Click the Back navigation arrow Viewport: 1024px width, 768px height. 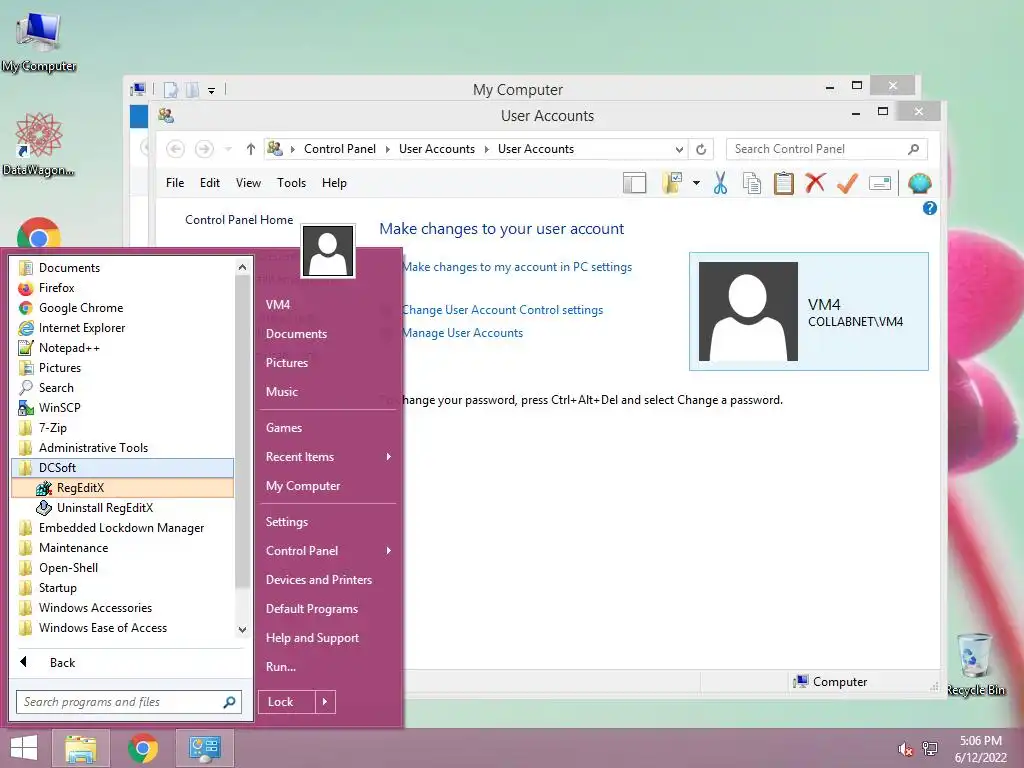[x=175, y=150]
